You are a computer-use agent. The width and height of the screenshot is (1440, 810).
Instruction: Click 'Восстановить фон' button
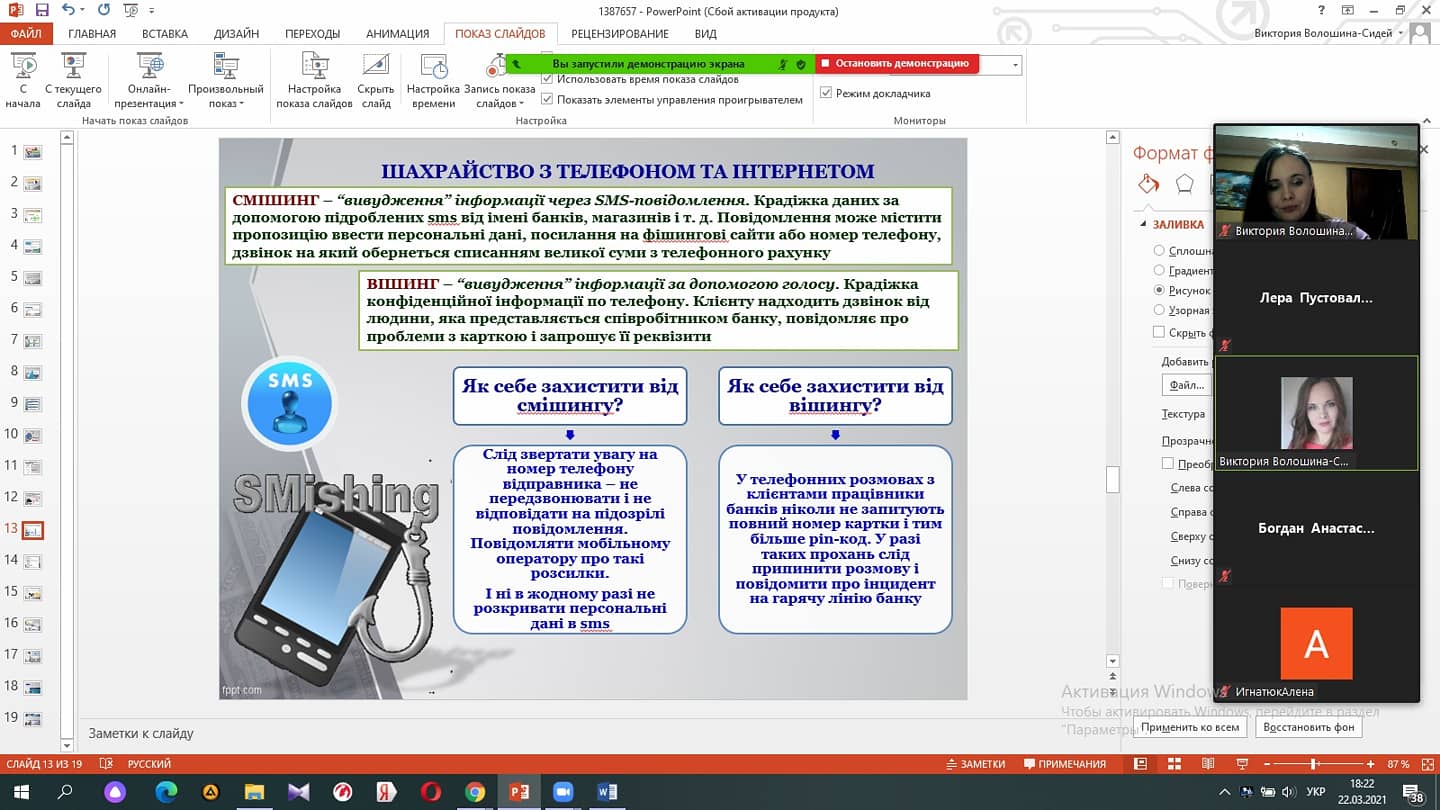(x=1308, y=727)
